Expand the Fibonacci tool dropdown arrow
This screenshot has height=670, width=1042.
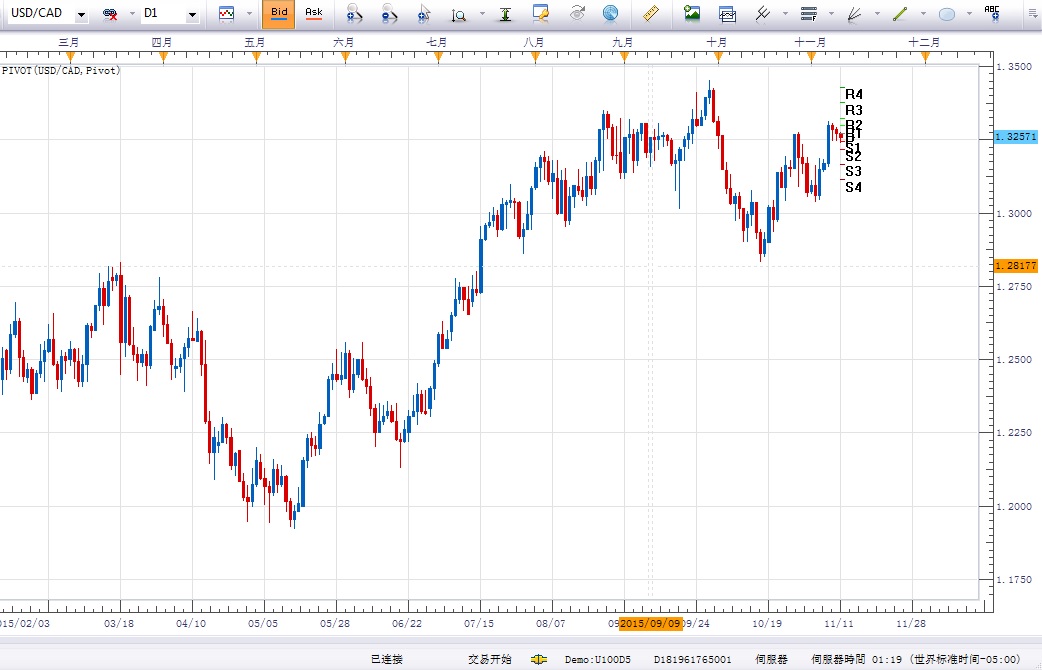[x=831, y=14]
